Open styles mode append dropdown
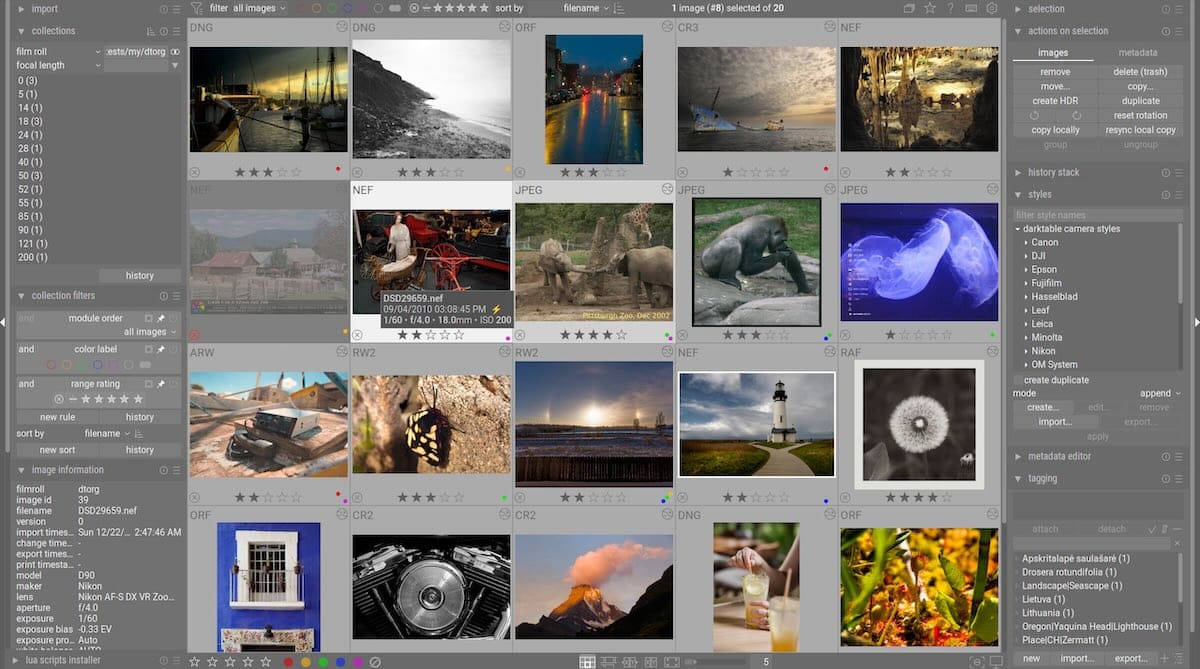Image resolution: width=1200 pixels, height=669 pixels. pos(1160,394)
